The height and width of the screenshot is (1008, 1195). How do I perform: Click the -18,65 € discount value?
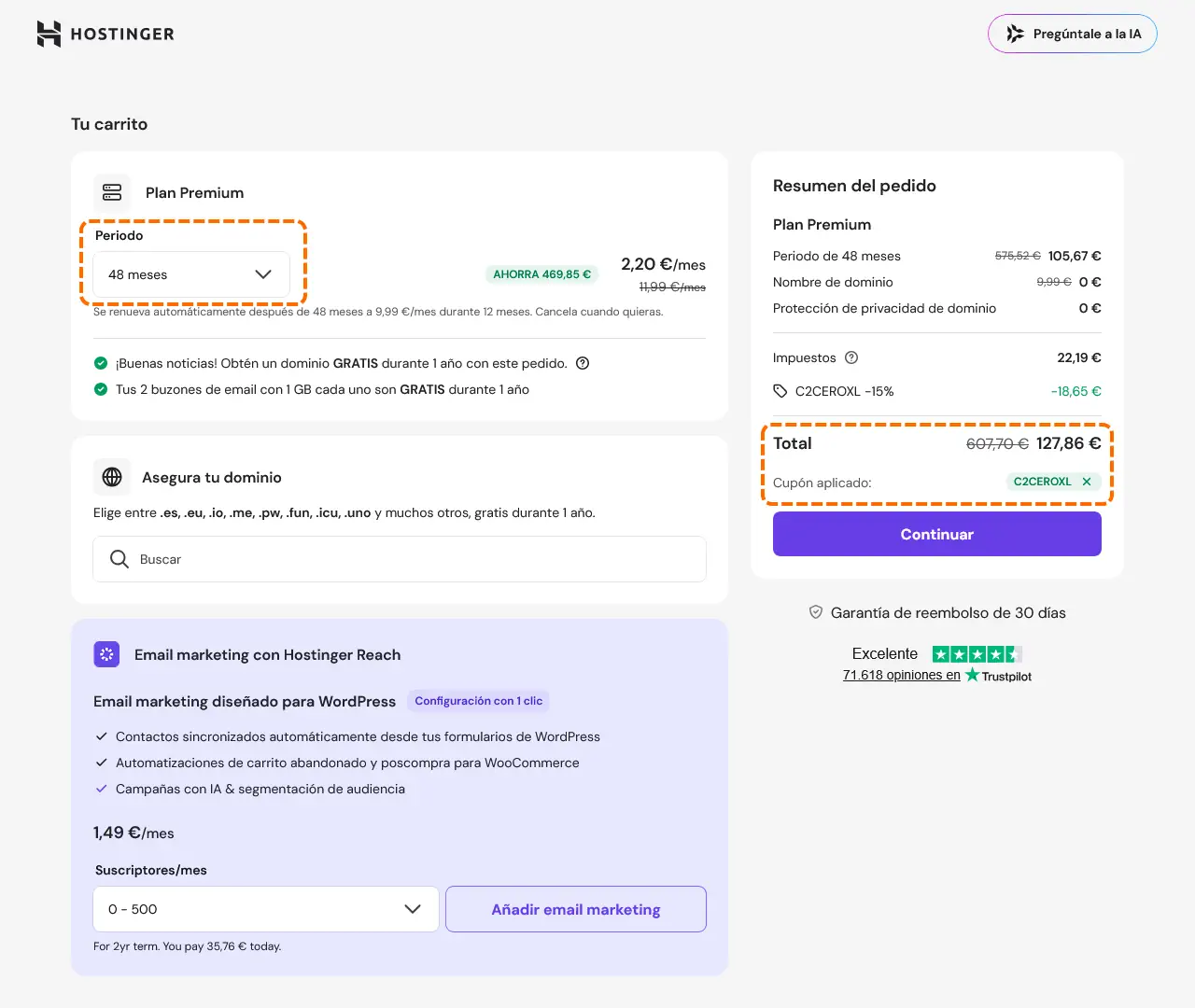(x=1076, y=391)
